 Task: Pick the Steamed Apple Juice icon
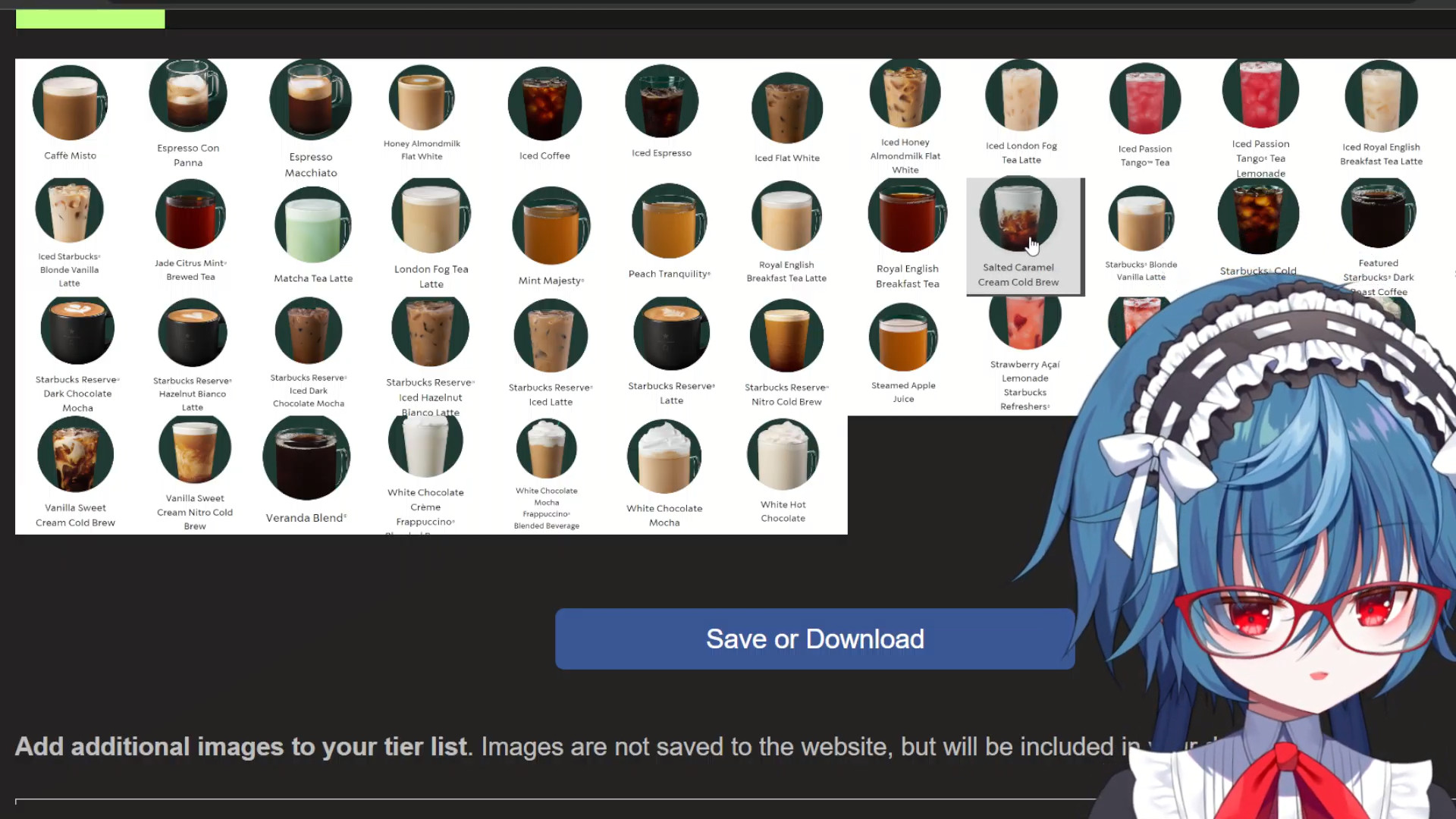point(903,338)
